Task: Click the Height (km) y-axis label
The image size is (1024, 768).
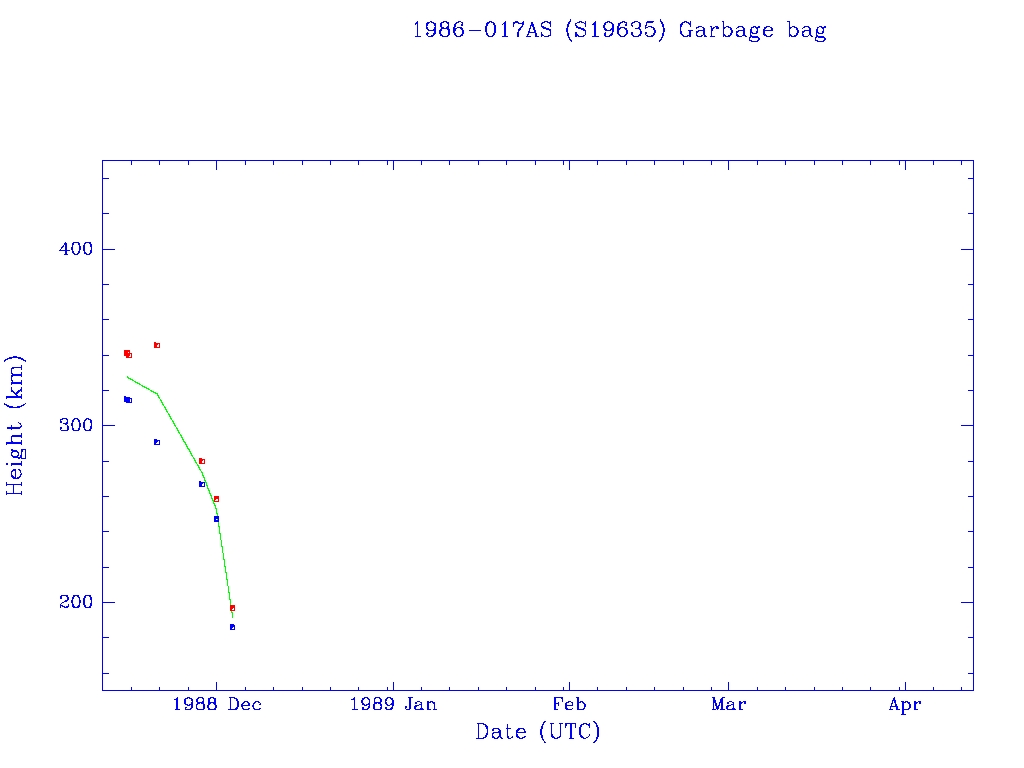Action: pos(15,425)
